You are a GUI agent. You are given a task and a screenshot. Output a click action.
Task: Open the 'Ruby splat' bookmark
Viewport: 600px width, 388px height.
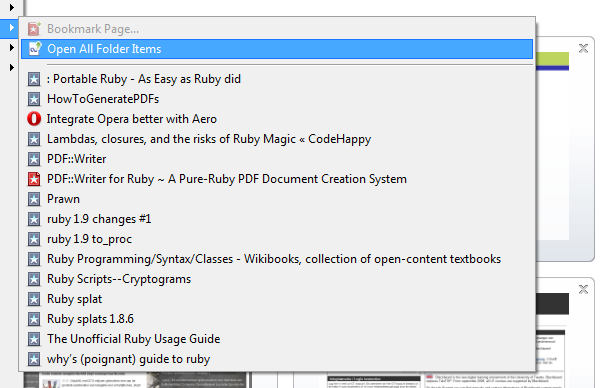pyautogui.click(x=277, y=299)
